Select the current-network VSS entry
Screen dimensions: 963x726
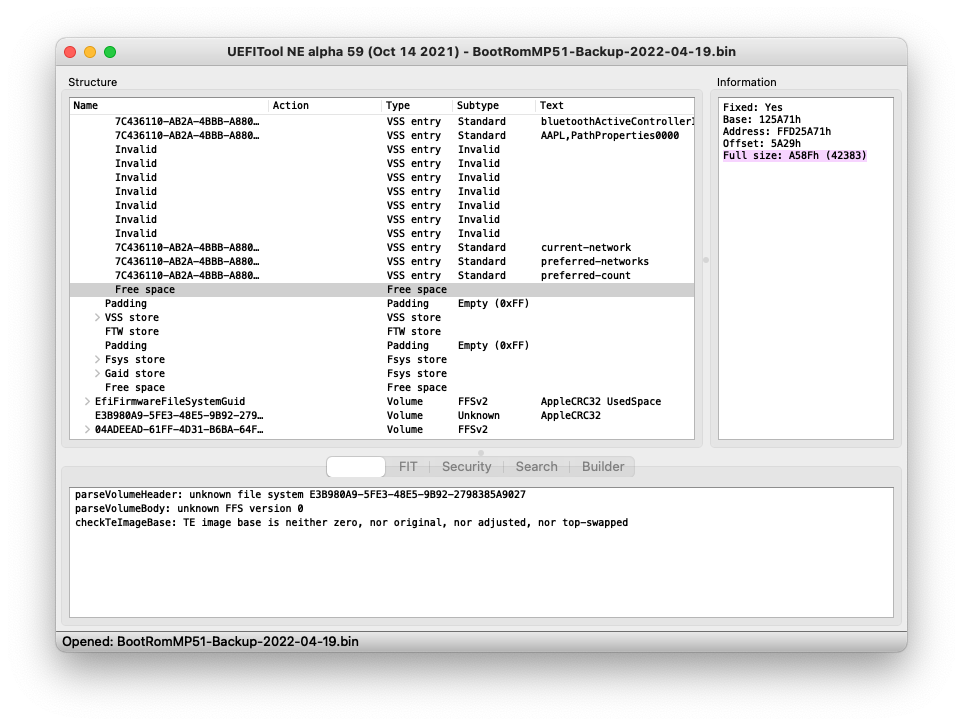coord(382,248)
